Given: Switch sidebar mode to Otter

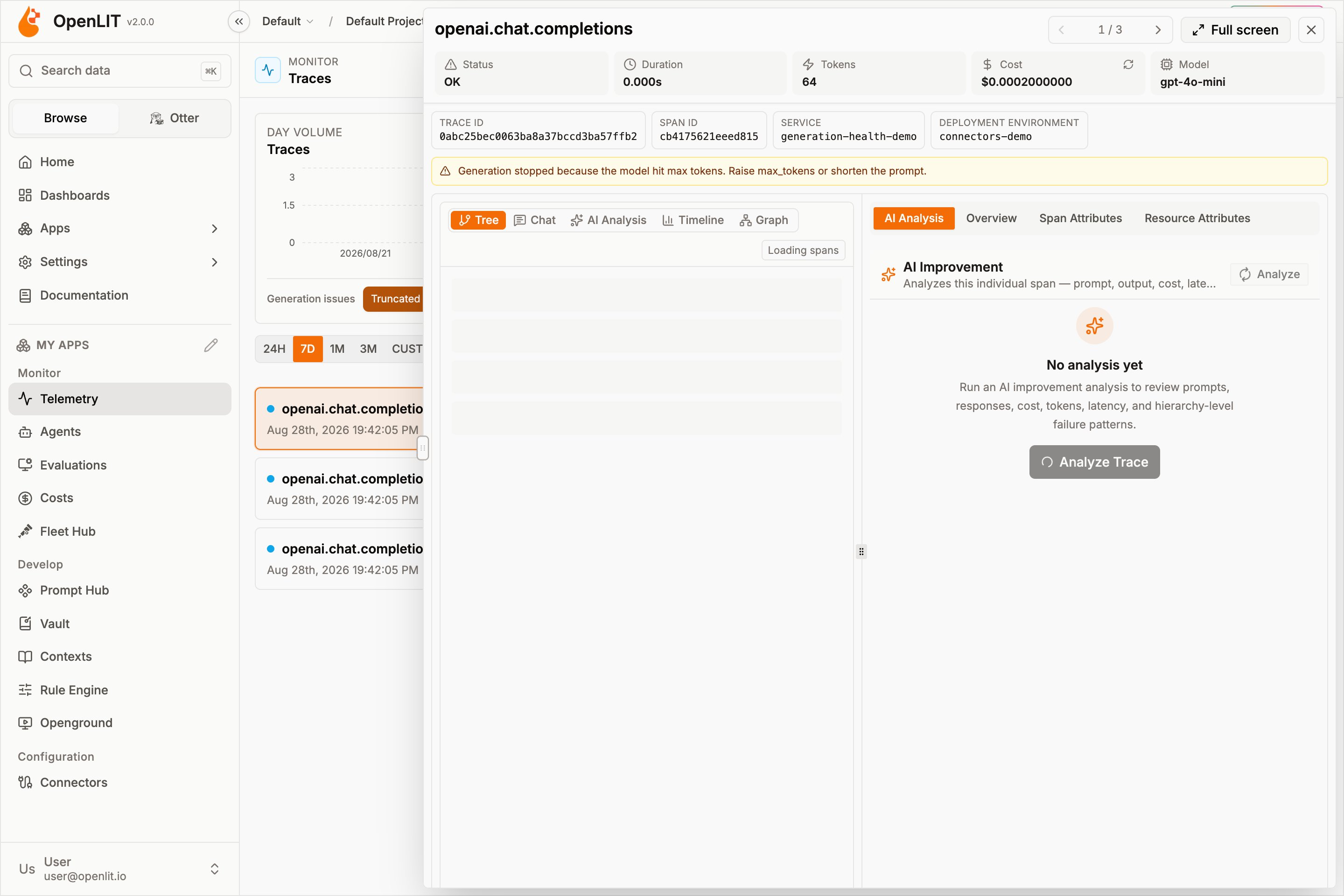Looking at the screenshot, I should (x=174, y=118).
